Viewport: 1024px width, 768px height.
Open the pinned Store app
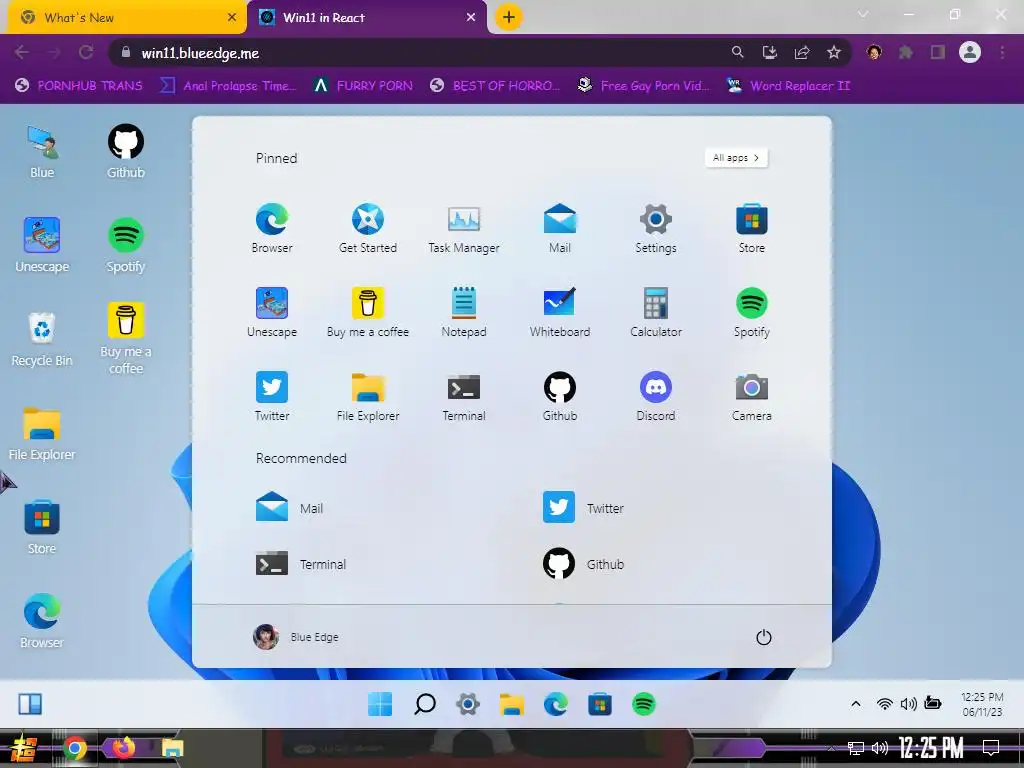click(752, 228)
